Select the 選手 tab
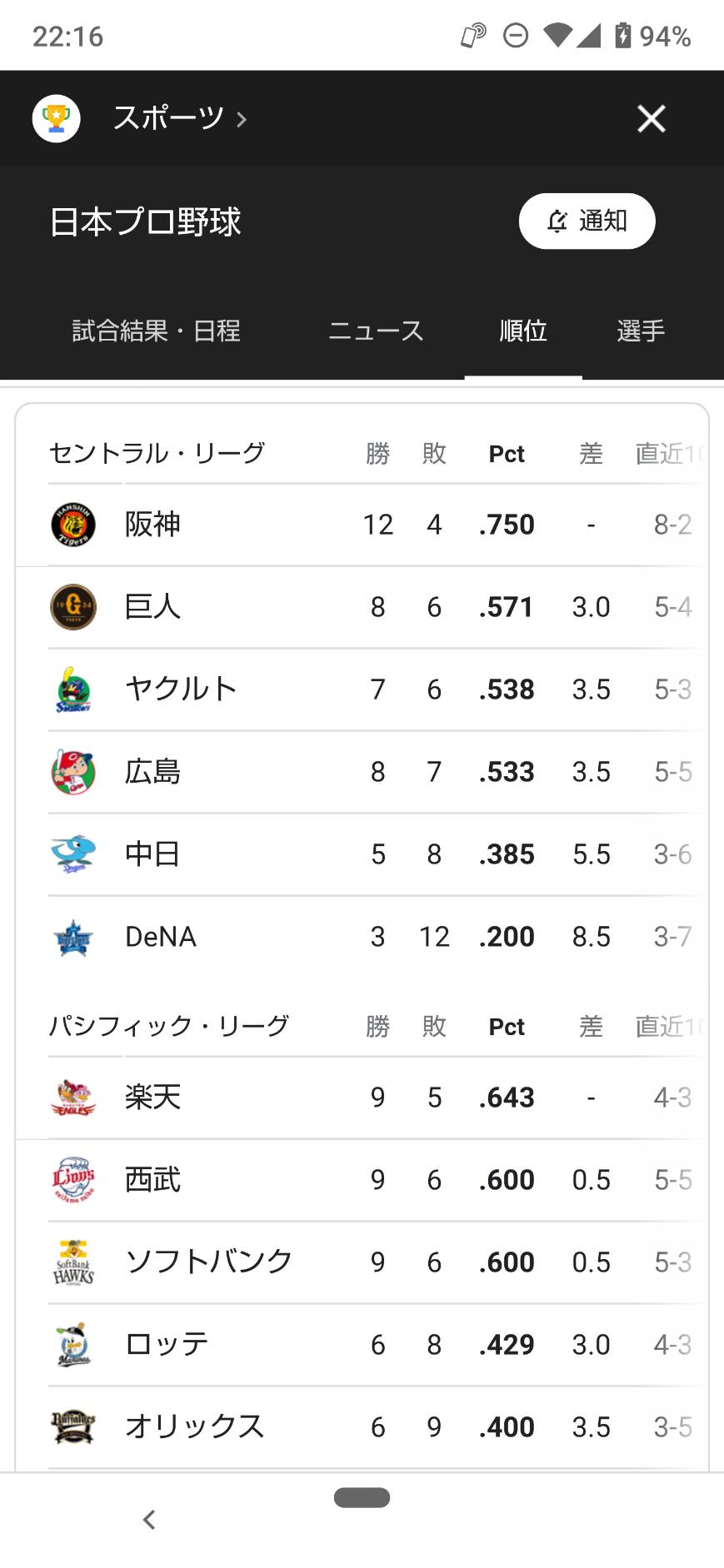 [641, 331]
